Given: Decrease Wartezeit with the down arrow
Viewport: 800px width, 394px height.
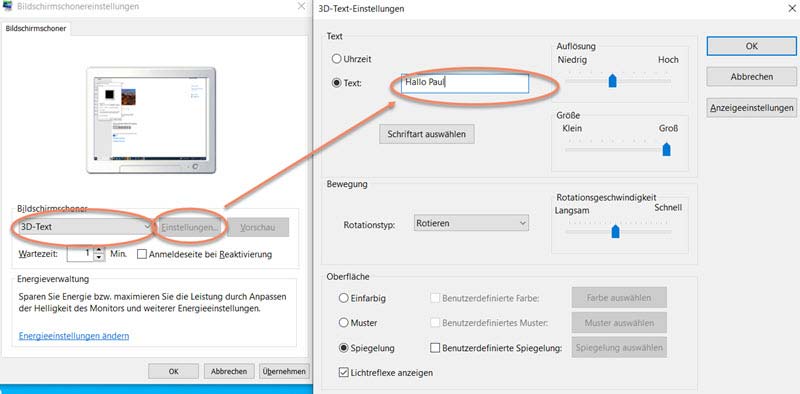Looking at the screenshot, I should tap(99, 258).
